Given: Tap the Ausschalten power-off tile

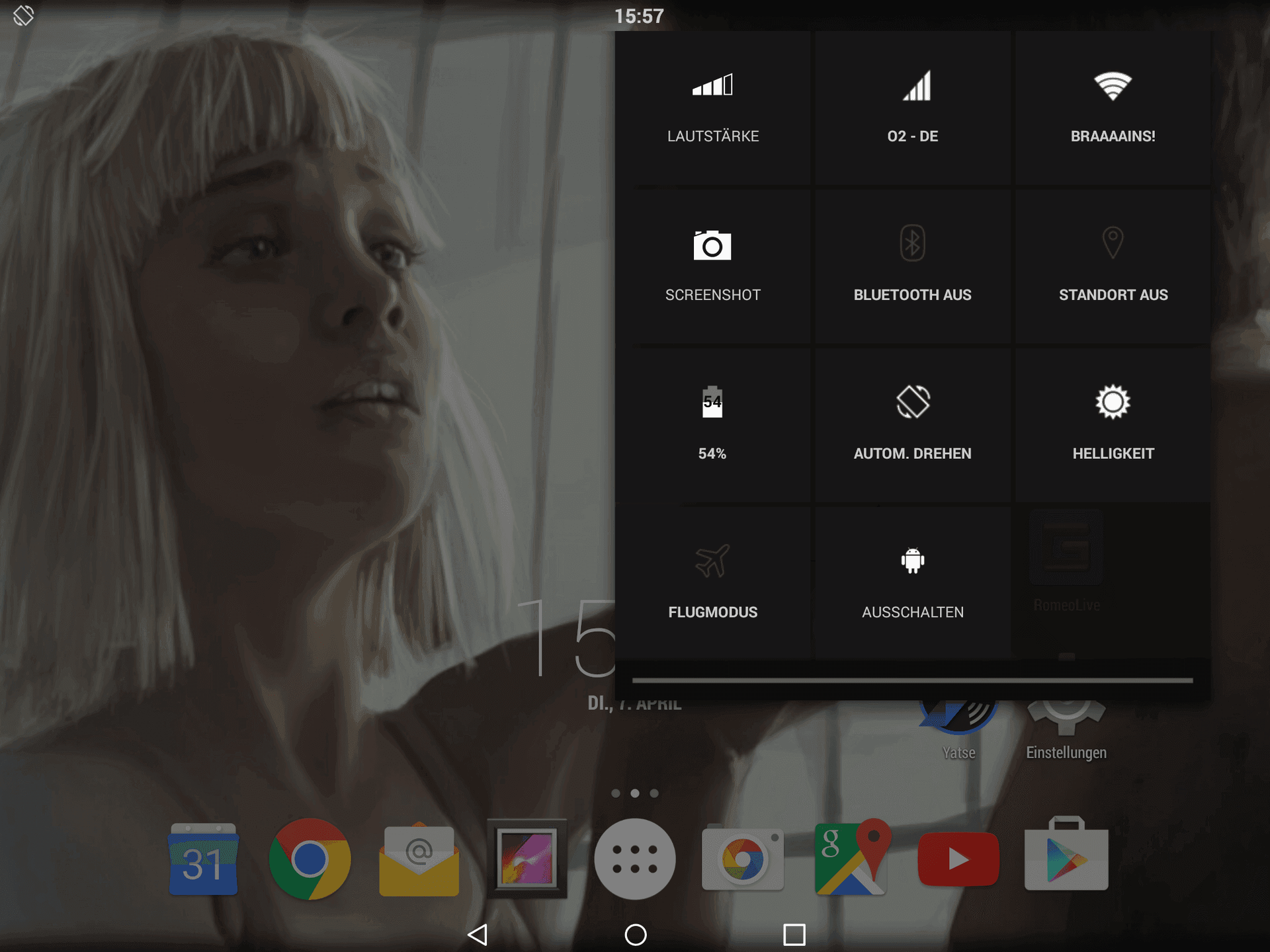Looking at the screenshot, I should (x=912, y=584).
